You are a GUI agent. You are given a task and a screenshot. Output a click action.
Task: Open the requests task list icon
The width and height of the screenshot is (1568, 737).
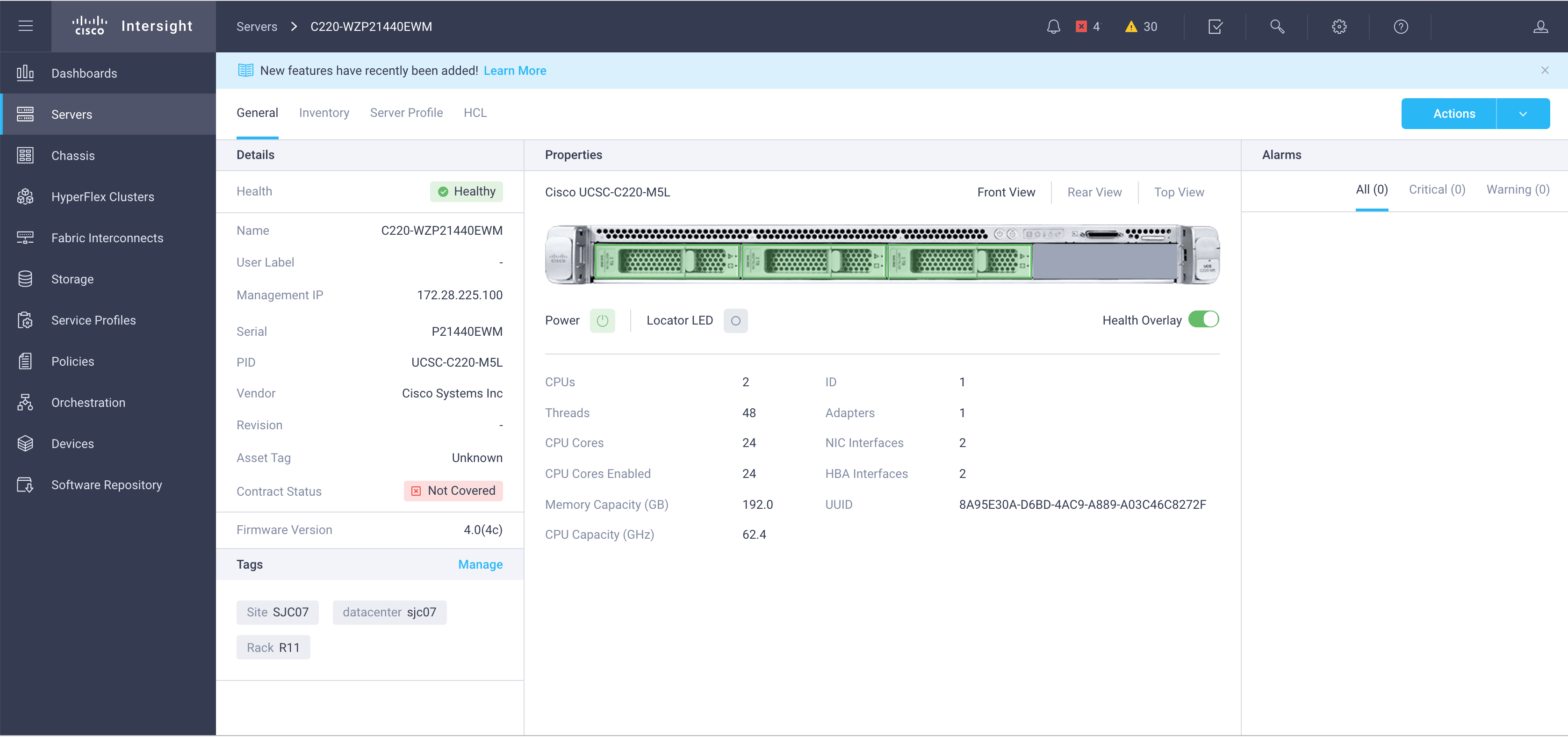(x=1215, y=27)
